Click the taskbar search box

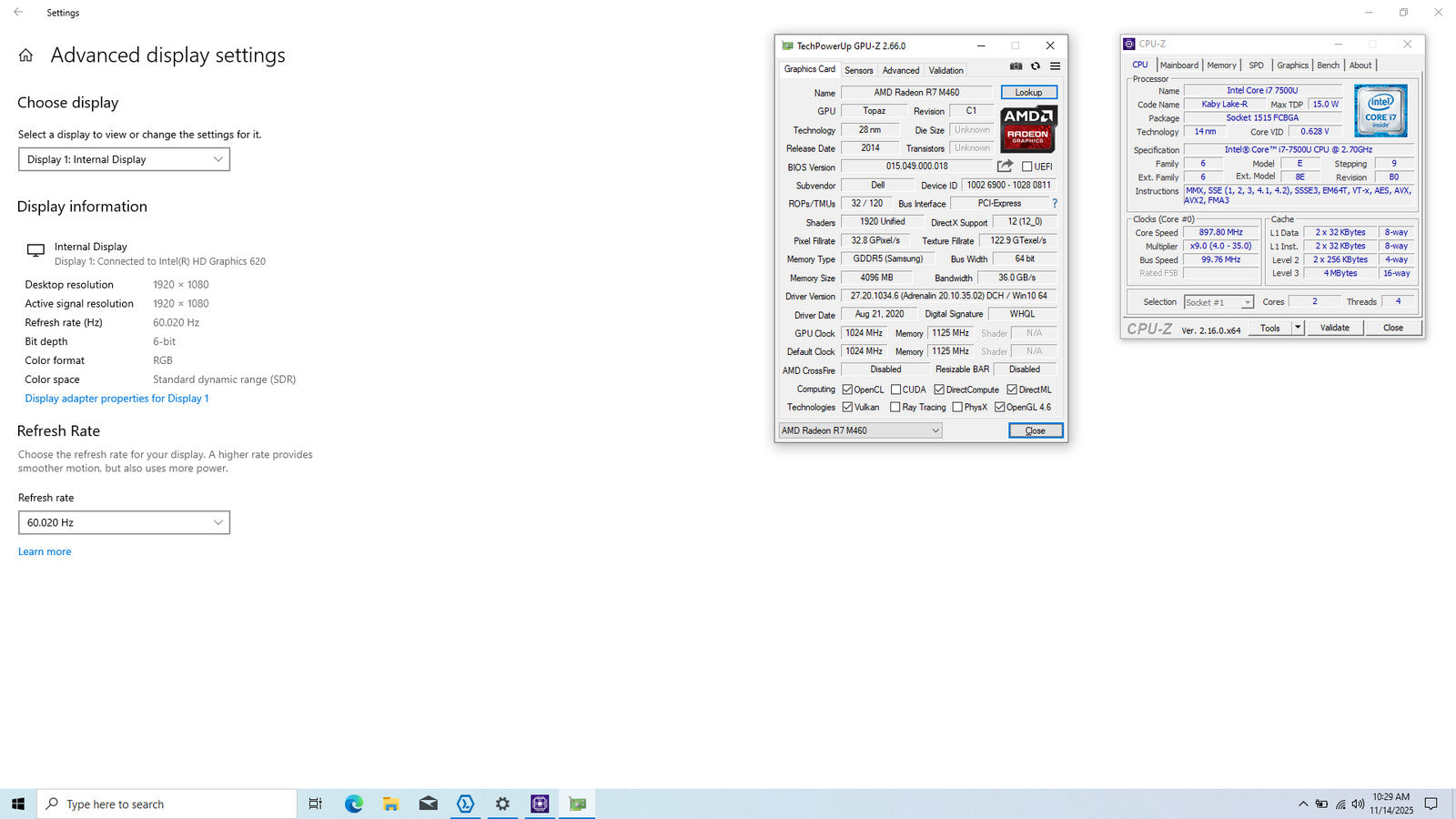click(167, 804)
